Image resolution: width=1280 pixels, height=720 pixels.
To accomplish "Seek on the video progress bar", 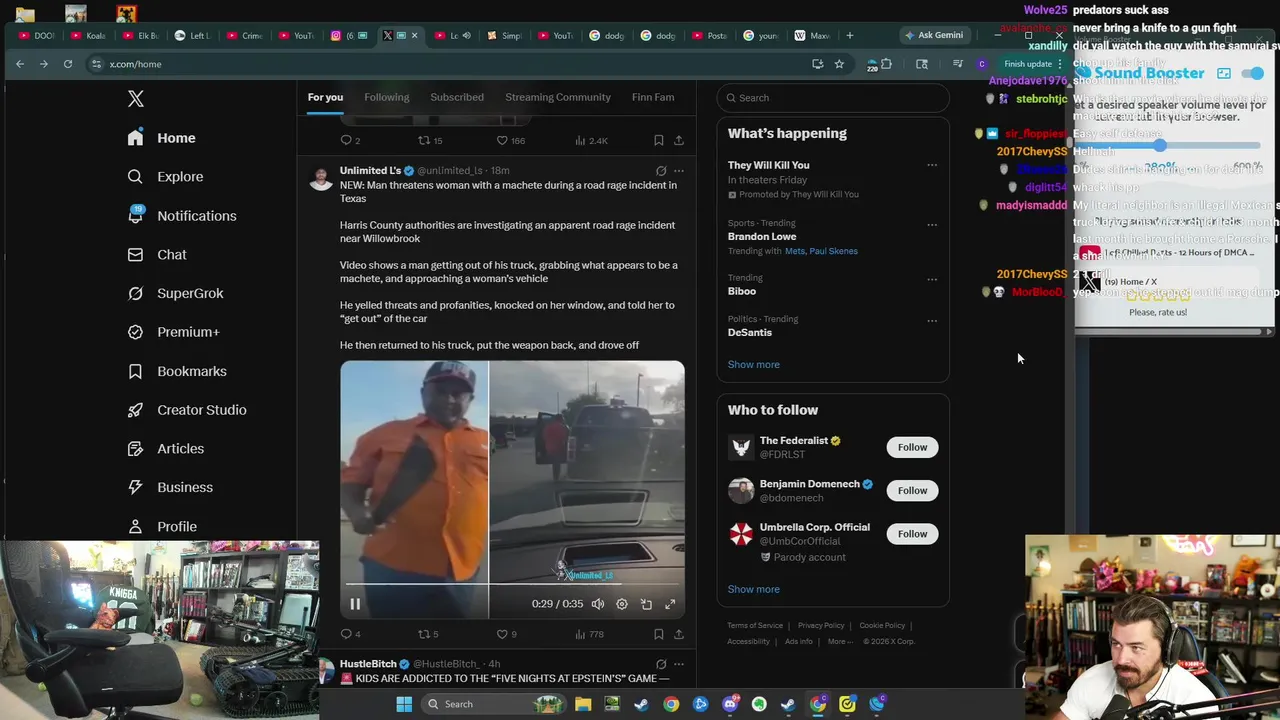I will [512, 584].
